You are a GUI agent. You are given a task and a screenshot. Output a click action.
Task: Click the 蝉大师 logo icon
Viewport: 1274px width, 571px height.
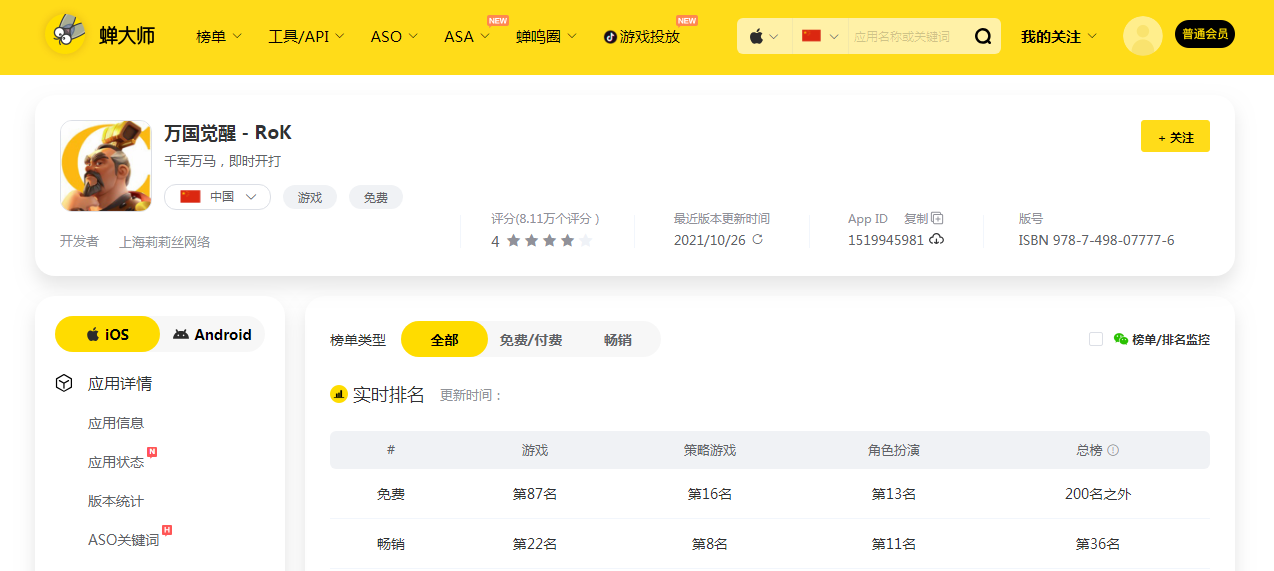coord(66,35)
